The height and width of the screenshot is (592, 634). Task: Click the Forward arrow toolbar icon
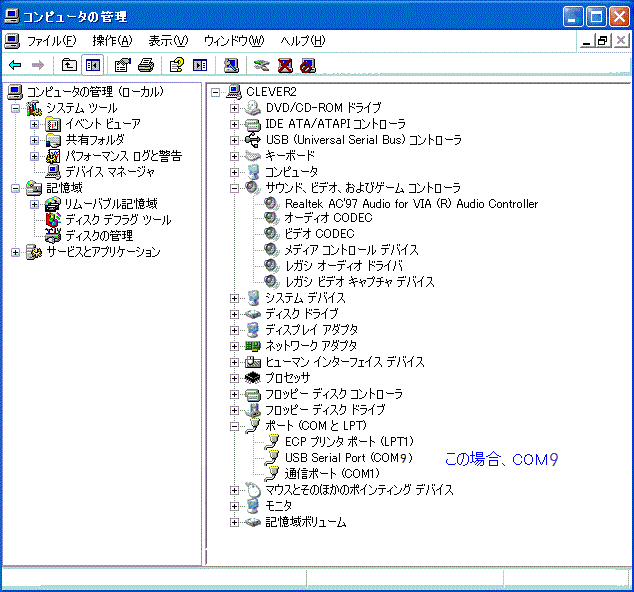[38, 65]
